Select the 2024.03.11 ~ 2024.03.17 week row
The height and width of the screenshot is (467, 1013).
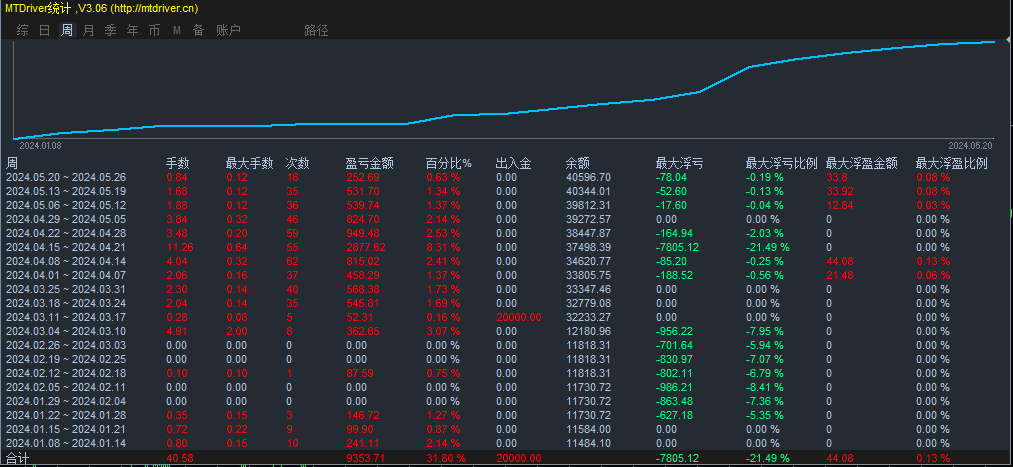coord(506,317)
